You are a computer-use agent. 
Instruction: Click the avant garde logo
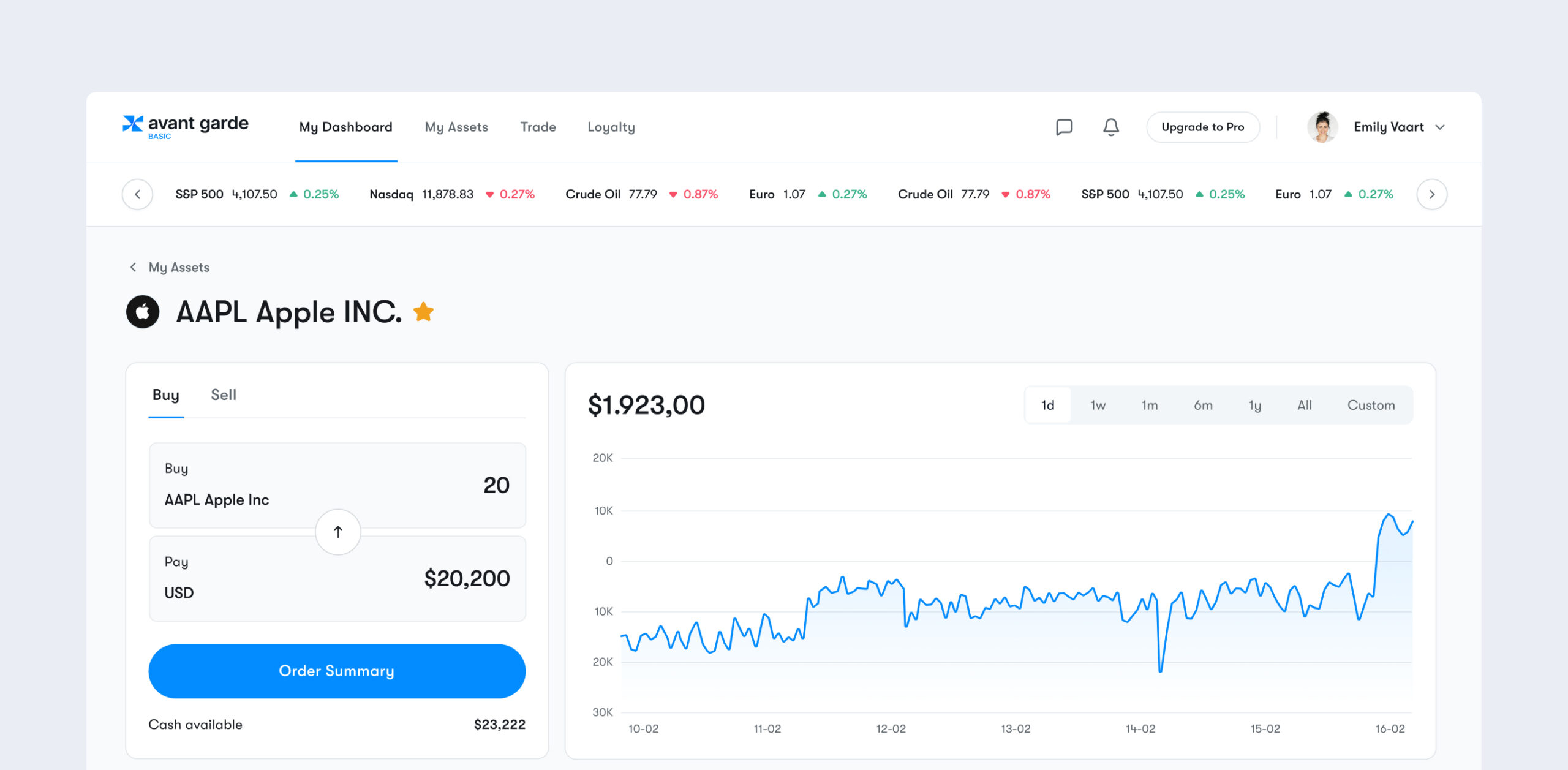[186, 126]
